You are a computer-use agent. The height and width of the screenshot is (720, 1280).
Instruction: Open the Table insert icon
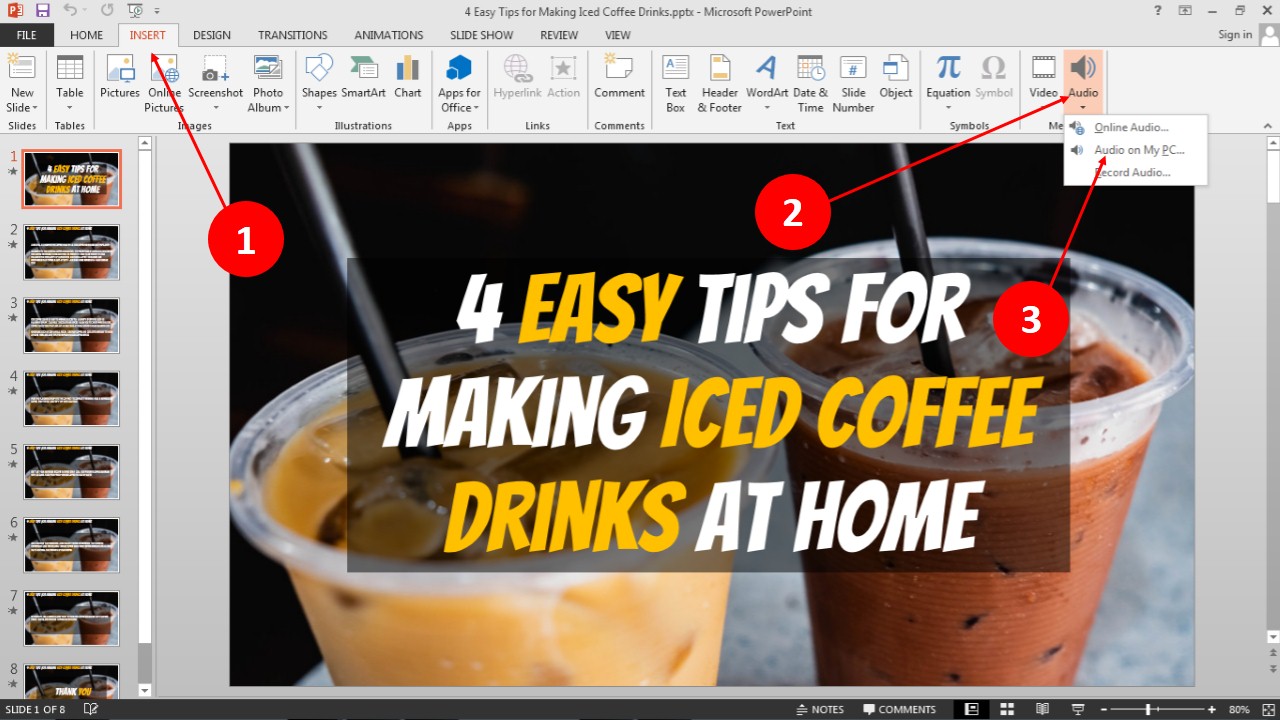pos(70,68)
